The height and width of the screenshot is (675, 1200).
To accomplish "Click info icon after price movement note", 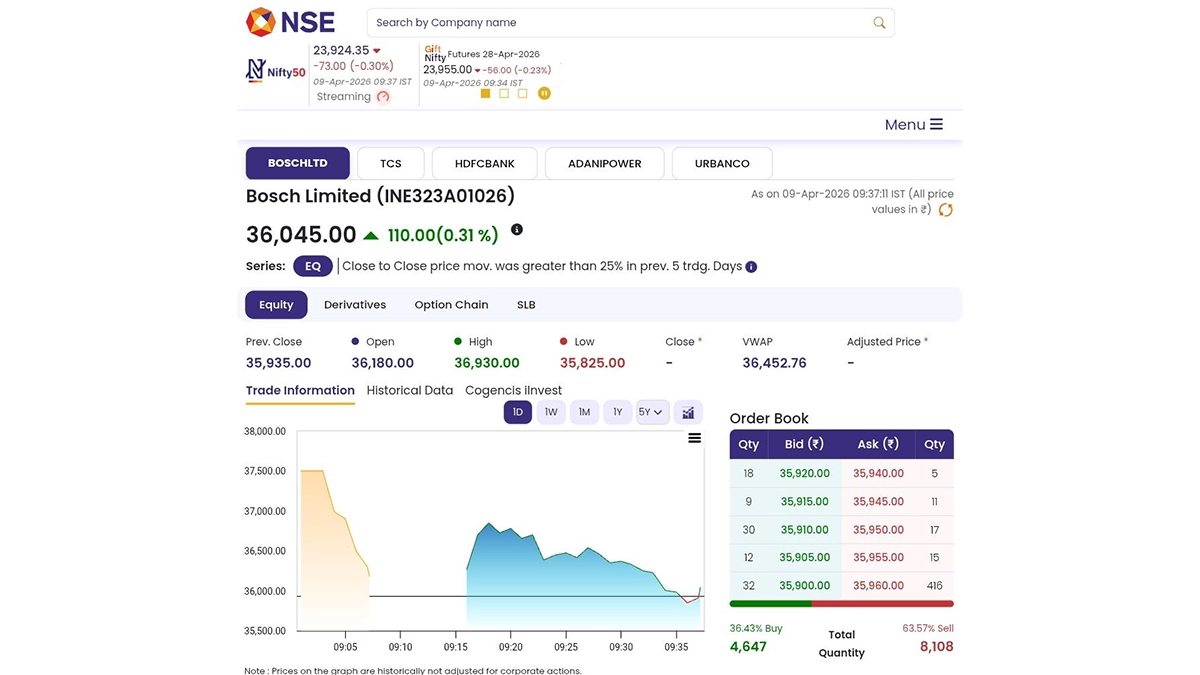I will [x=751, y=267].
